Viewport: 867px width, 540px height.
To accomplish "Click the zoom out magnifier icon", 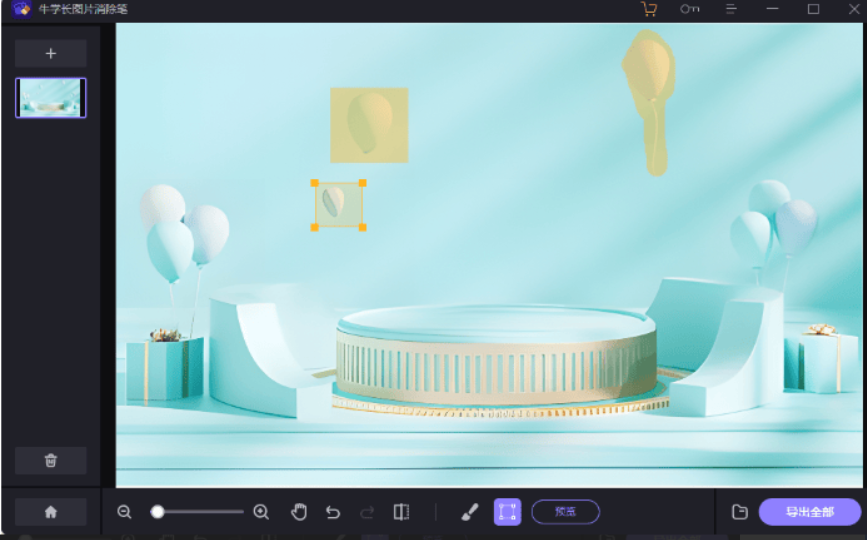I will tap(124, 512).
